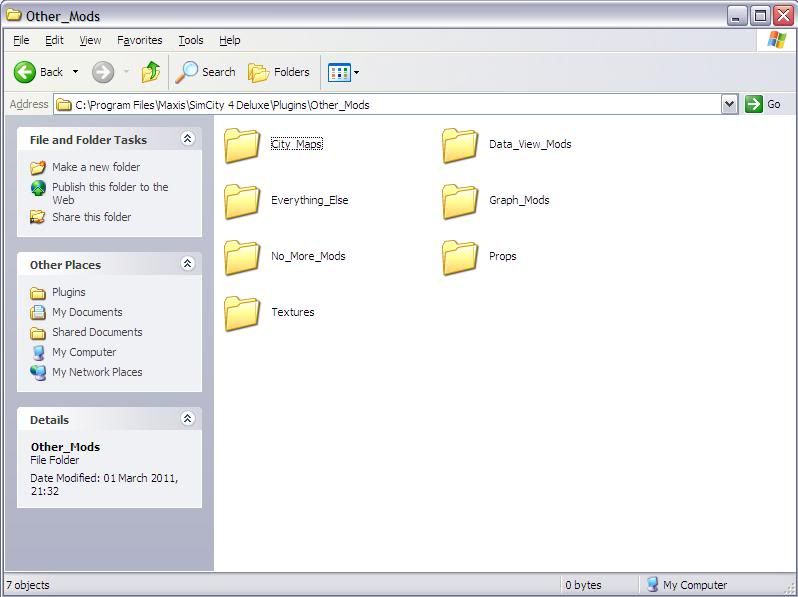Open the Search magnifier tool
Viewport: 798px width, 597px height.
(205, 72)
